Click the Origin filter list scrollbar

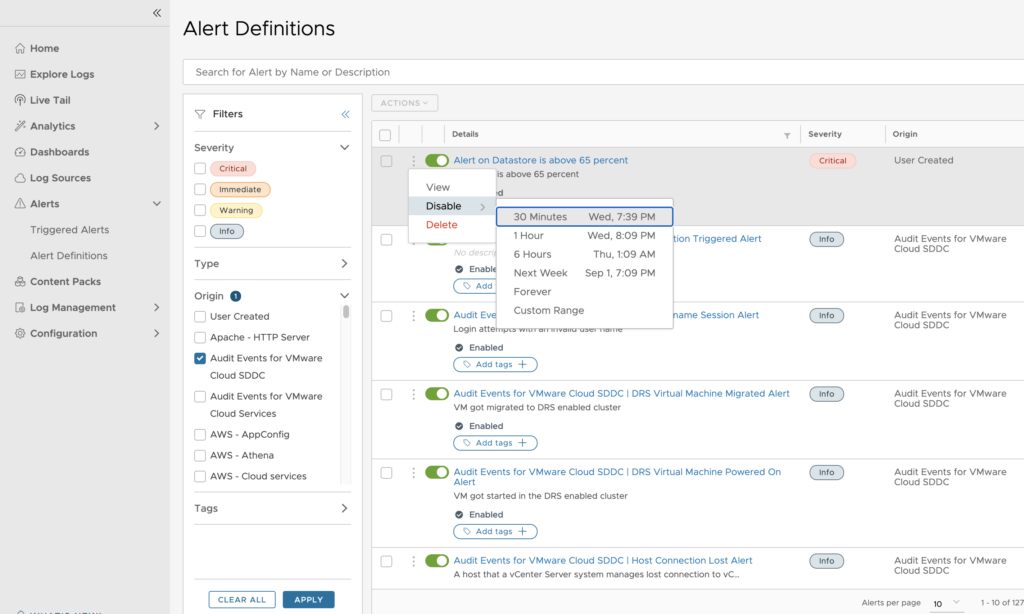345,312
